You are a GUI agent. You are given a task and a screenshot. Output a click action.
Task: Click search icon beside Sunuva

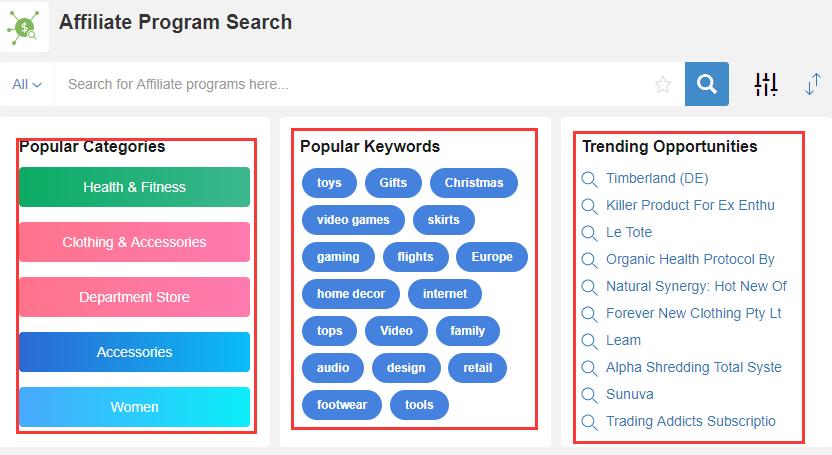(589, 395)
